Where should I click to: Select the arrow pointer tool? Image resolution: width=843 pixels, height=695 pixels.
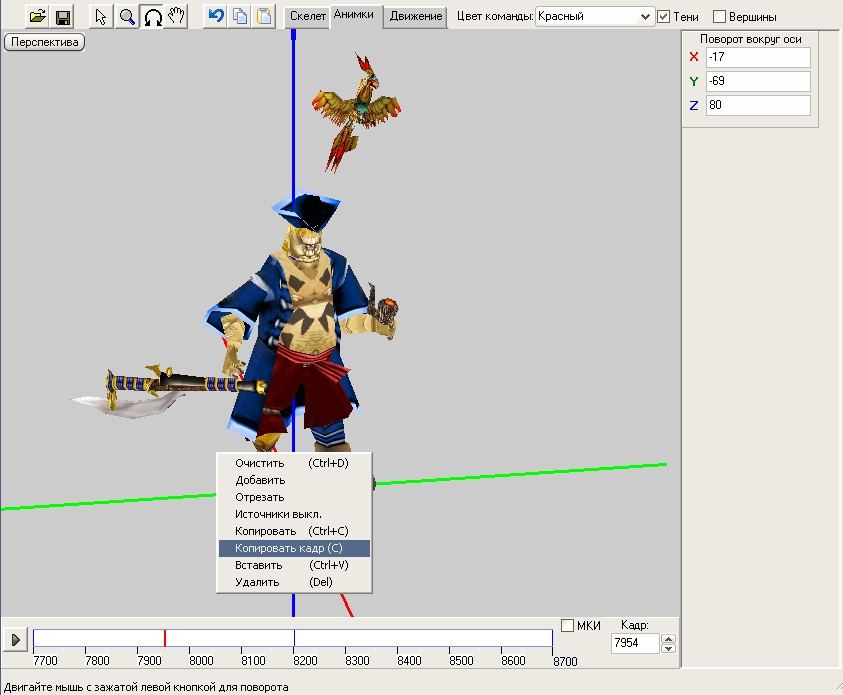tap(102, 17)
